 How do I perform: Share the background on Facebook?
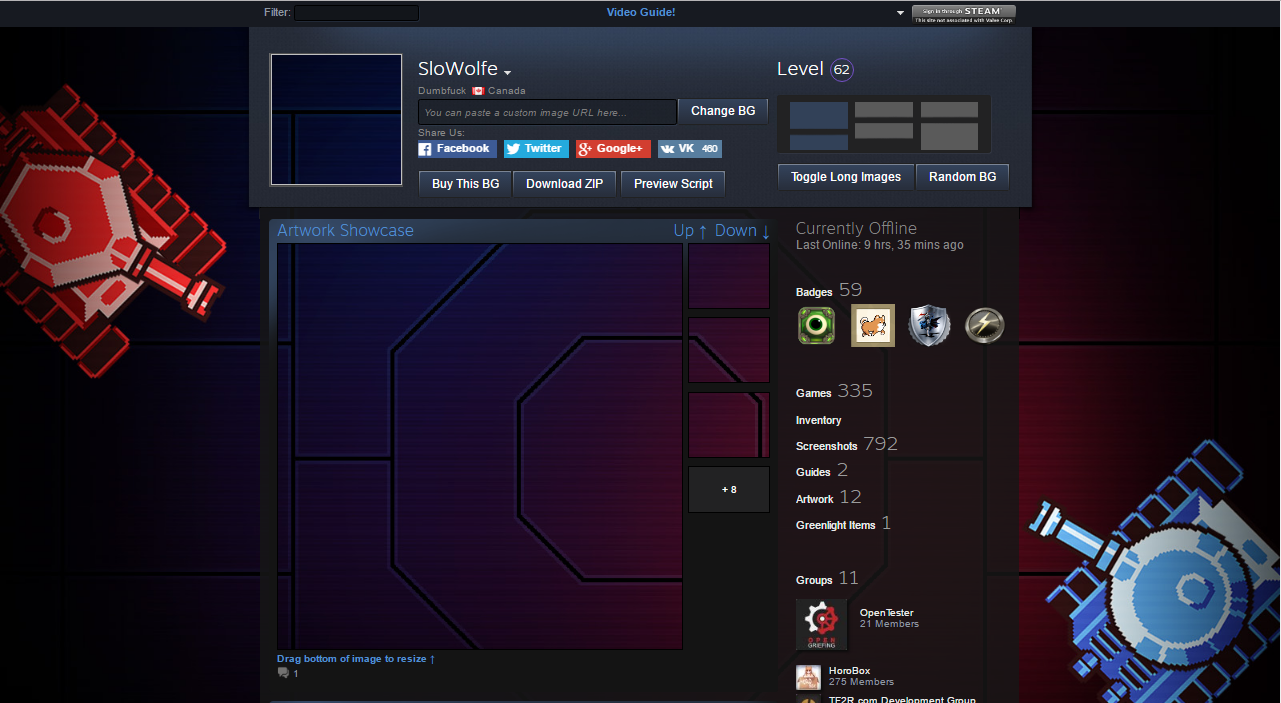pyautogui.click(x=457, y=149)
